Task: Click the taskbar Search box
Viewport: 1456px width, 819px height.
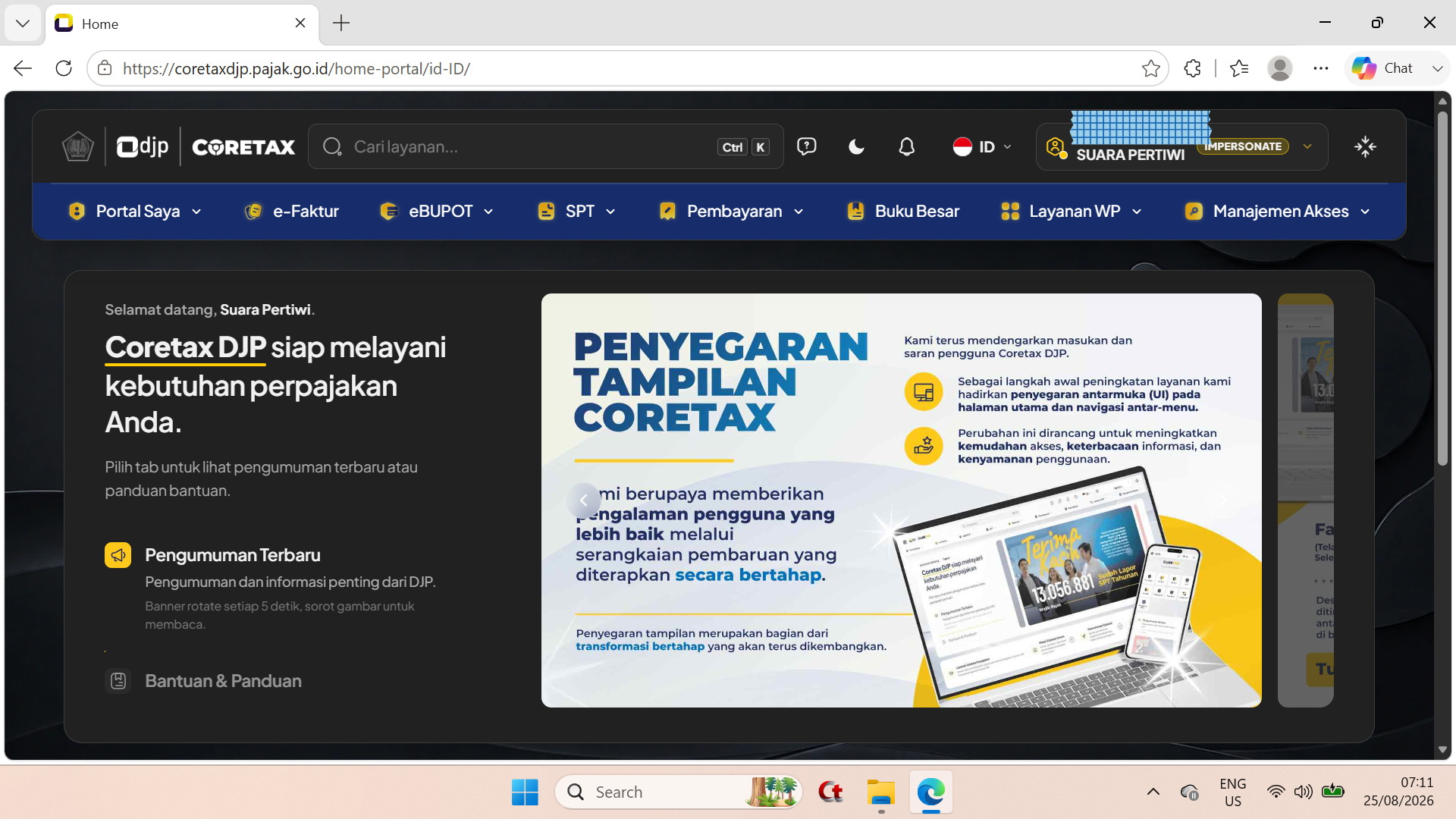Action: [x=679, y=792]
